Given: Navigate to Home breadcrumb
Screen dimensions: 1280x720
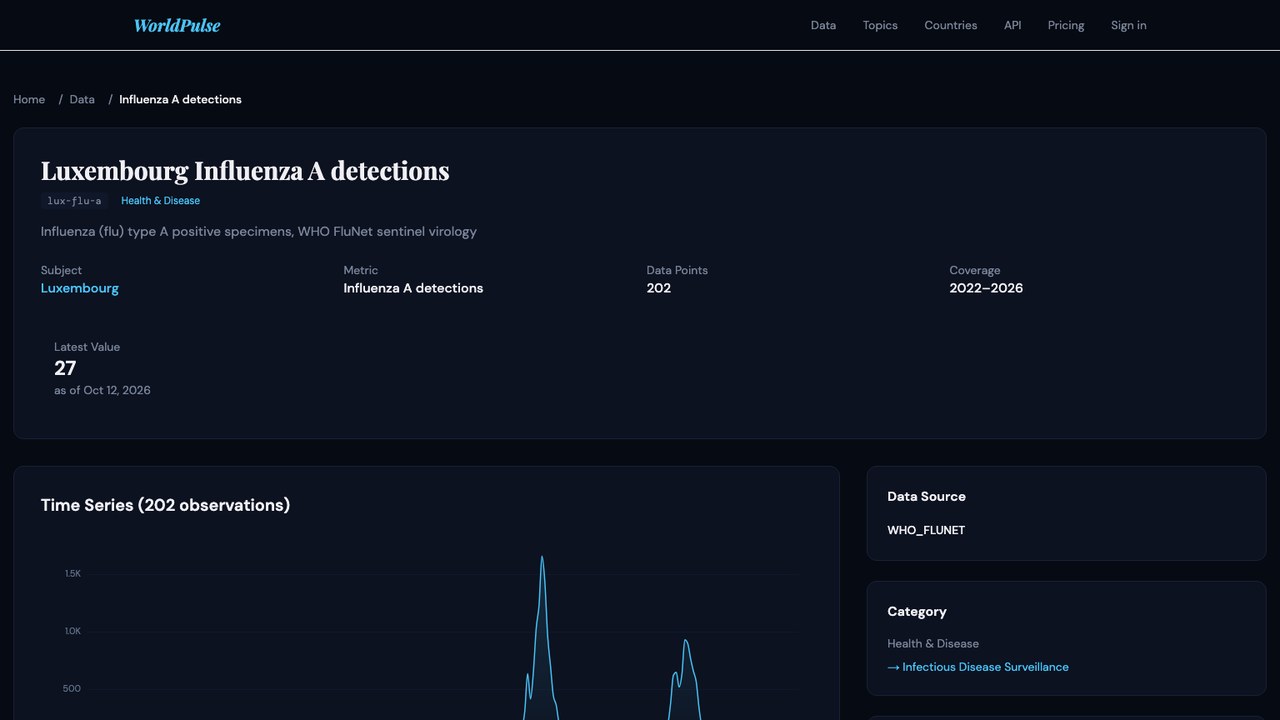Looking at the screenshot, I should (29, 99).
